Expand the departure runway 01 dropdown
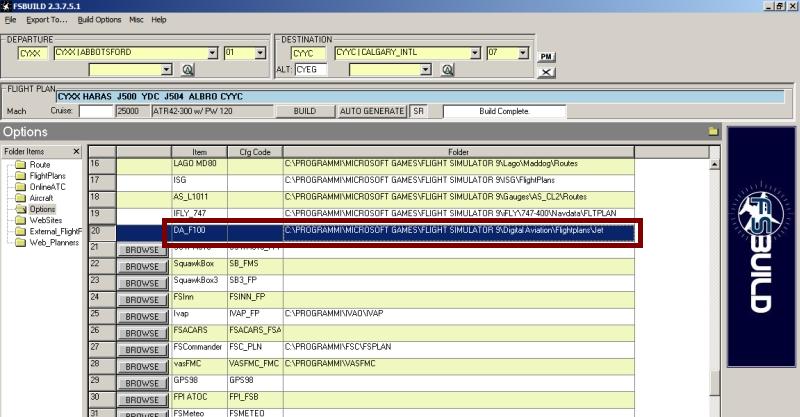Screen dimensions: 800x417 click(x=260, y=53)
